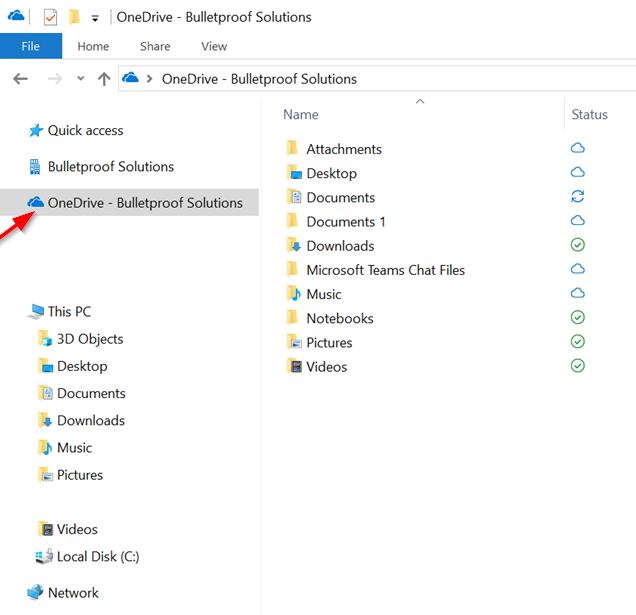
Task: Click the New folder icon in quick access toolbar
Action: [x=74, y=17]
